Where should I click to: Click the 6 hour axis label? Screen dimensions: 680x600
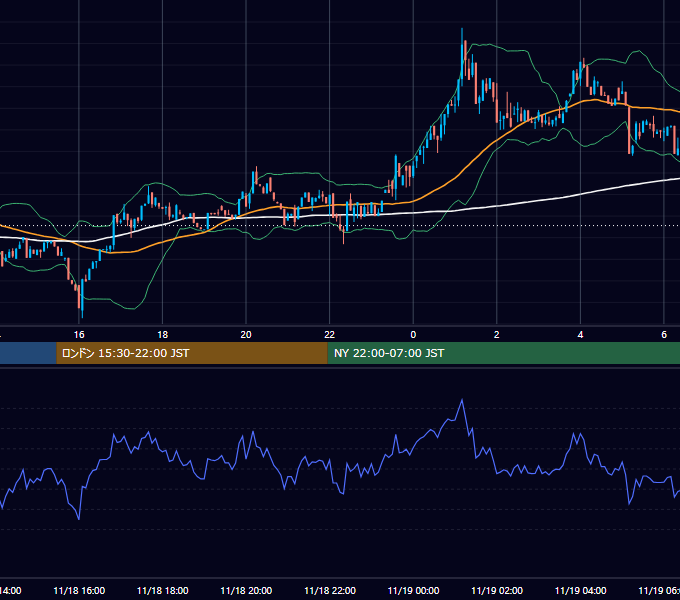664,335
